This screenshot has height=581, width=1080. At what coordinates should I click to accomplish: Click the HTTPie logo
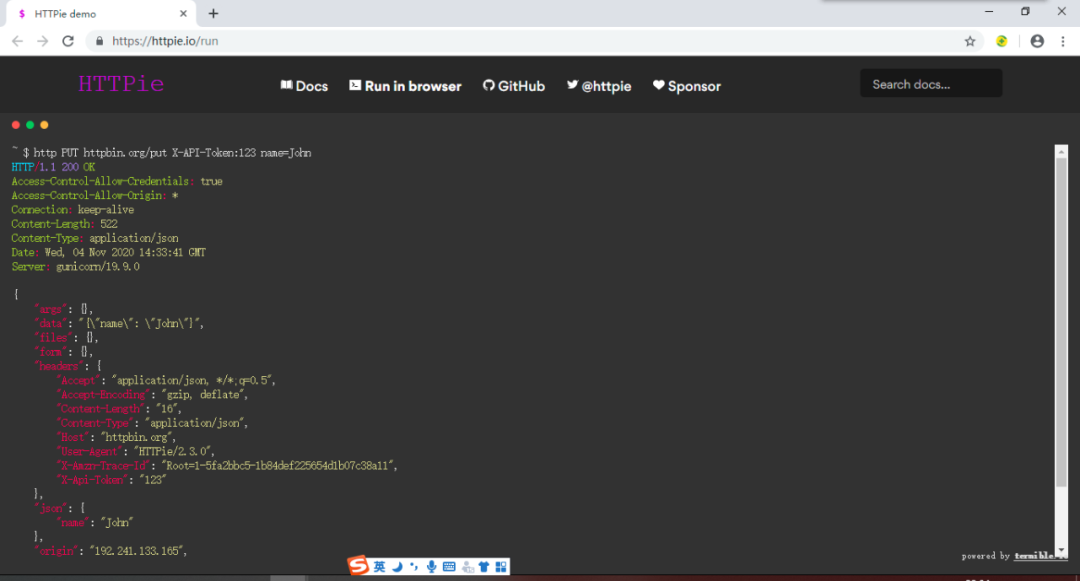pos(121,84)
